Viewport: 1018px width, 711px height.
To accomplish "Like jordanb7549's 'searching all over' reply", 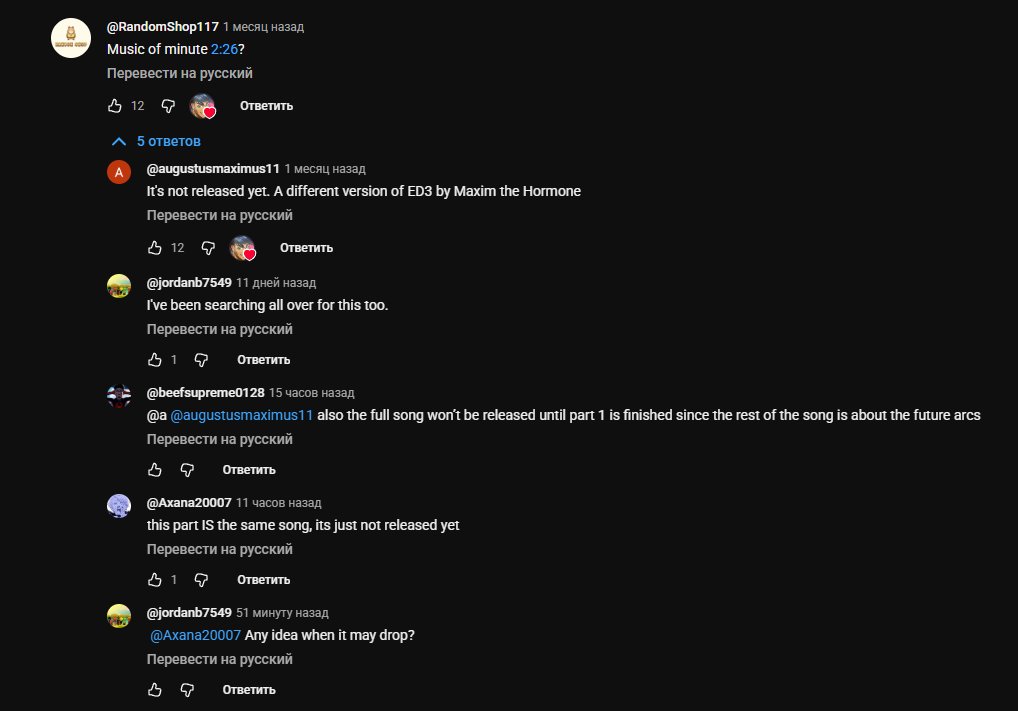I will [155, 360].
